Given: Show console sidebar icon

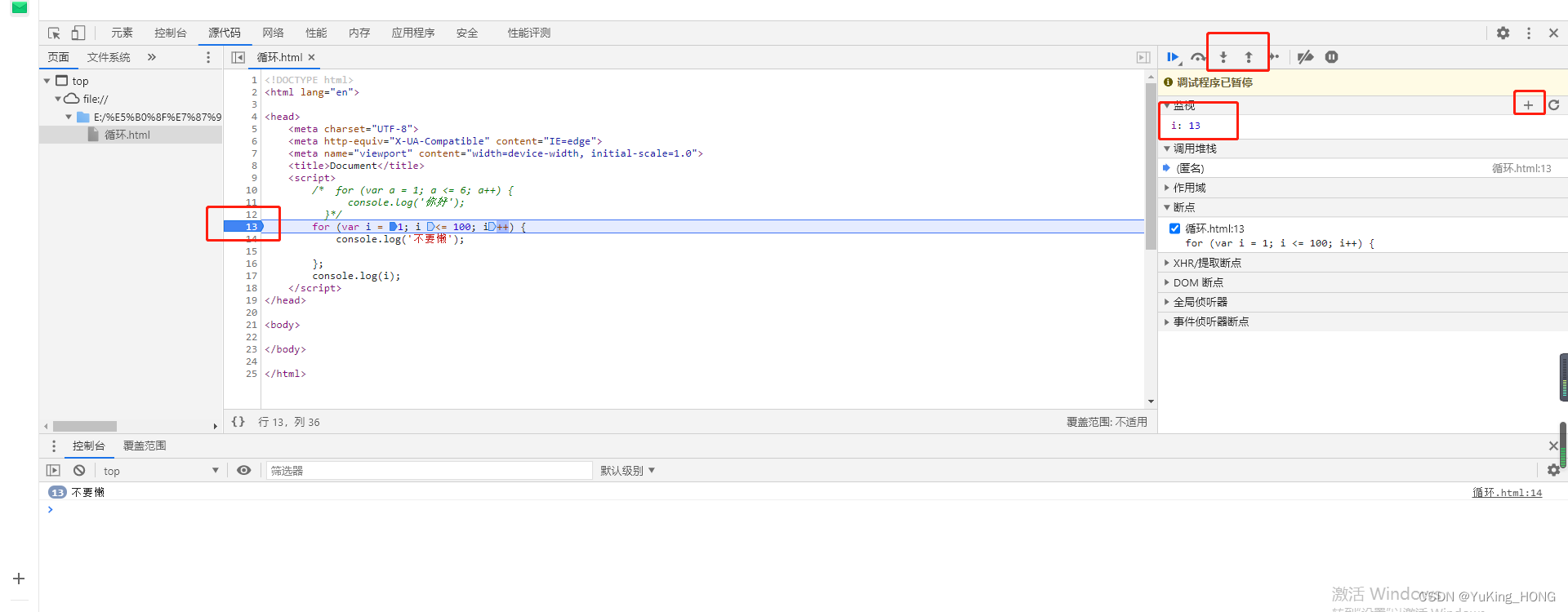Looking at the screenshot, I should (x=53, y=471).
